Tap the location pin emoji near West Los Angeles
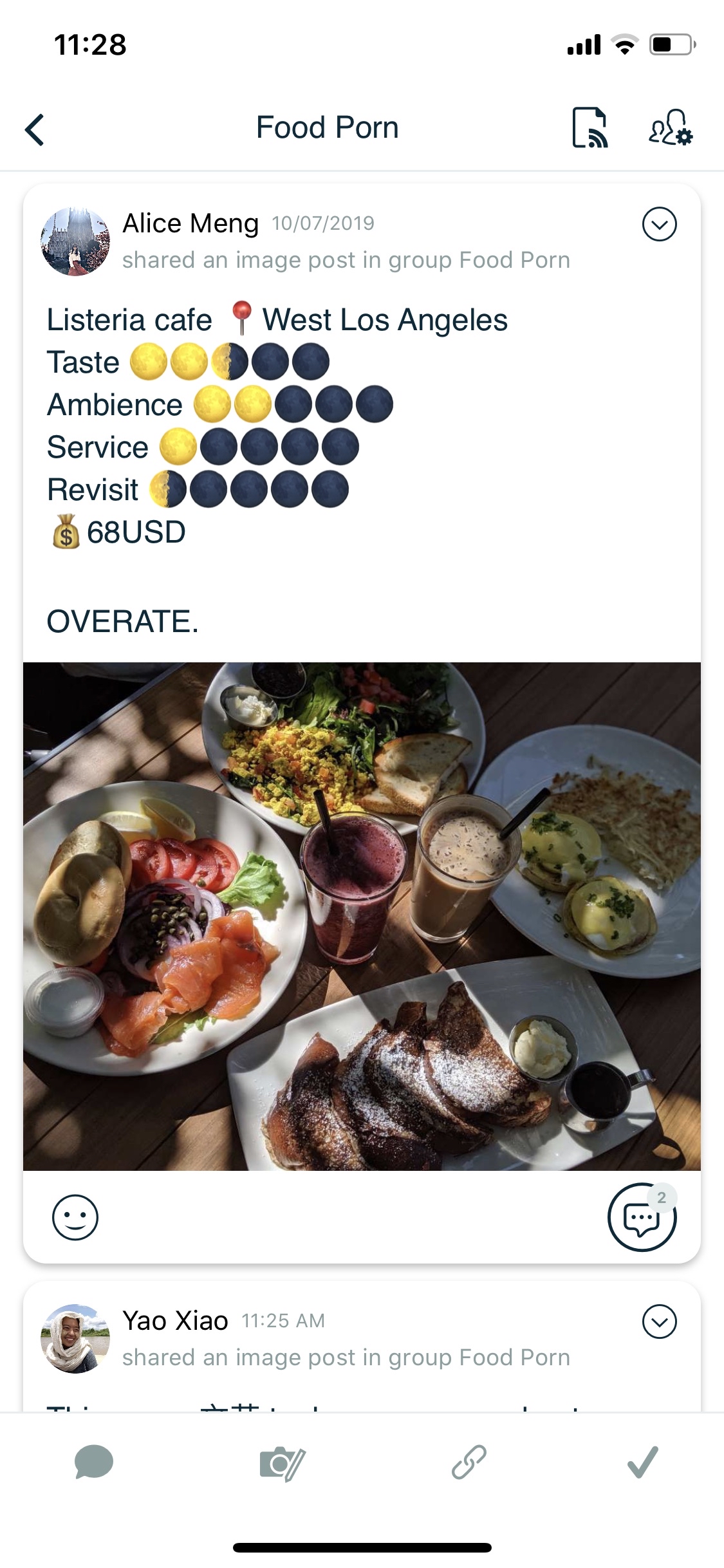The height and width of the screenshot is (1568, 724). pos(241,319)
